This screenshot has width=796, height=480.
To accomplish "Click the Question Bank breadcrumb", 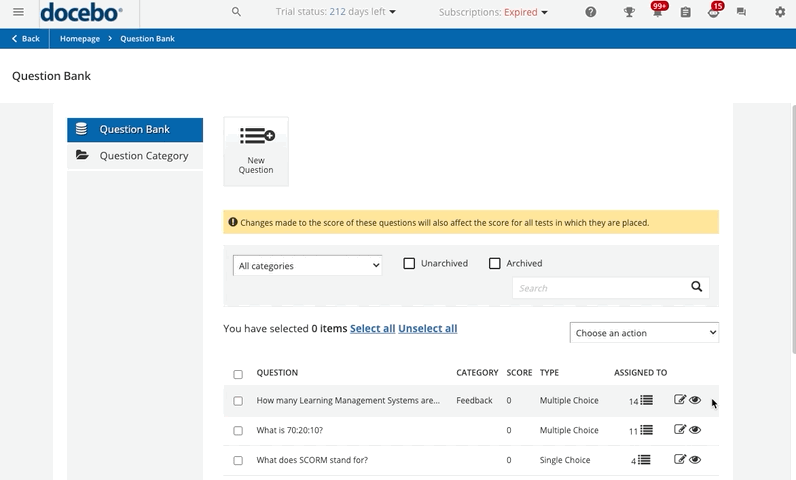I will coord(147,39).
